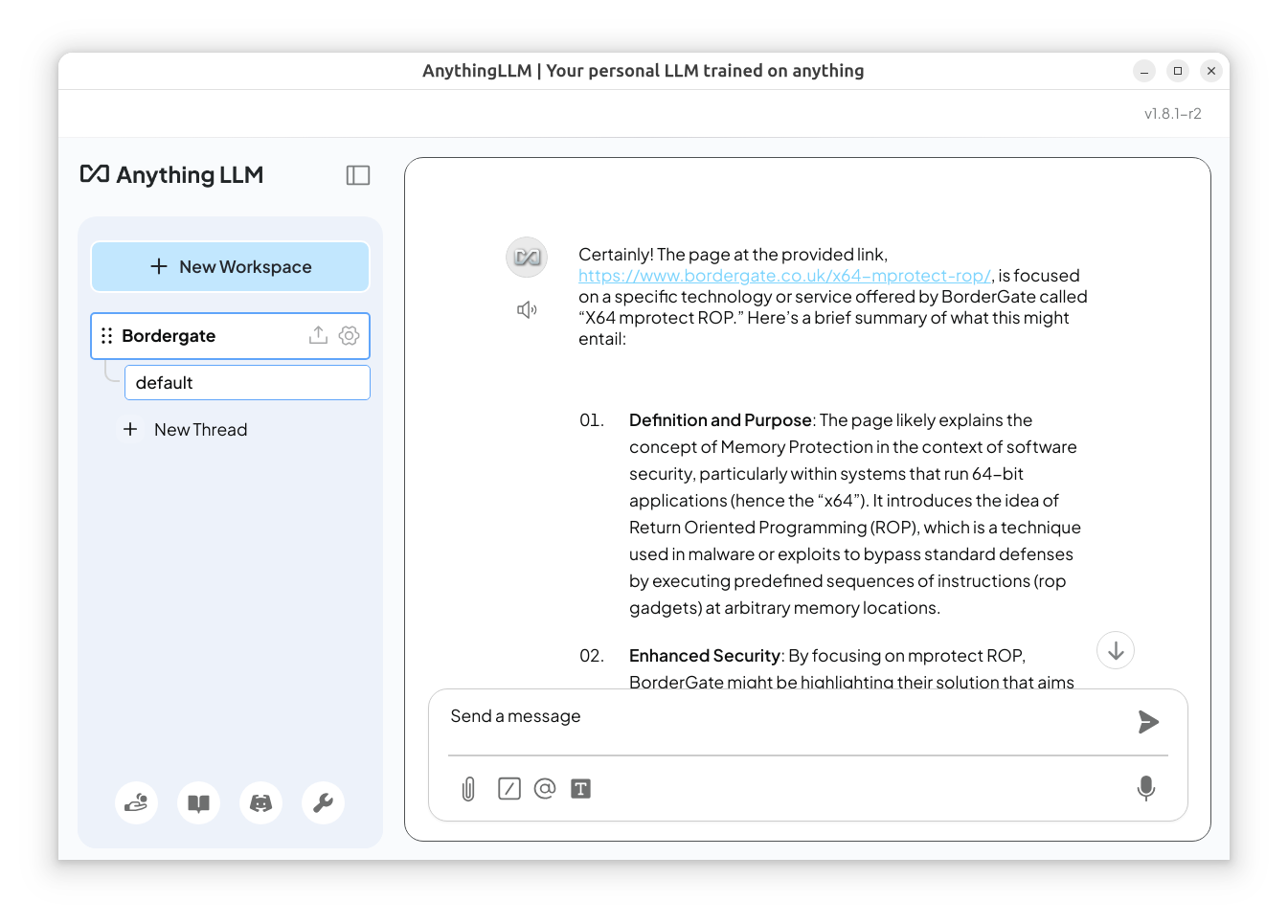Start a New Thread
The image size is (1288, 924).
(200, 430)
